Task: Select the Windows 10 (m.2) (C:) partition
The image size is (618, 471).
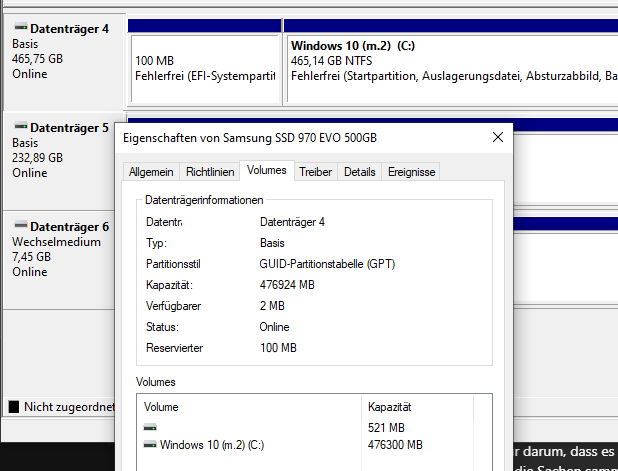Action: tap(452, 69)
